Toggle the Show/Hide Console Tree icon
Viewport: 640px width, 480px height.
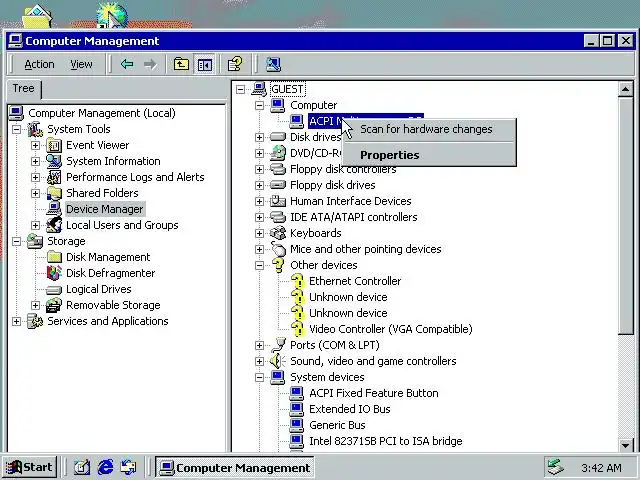click(204, 64)
